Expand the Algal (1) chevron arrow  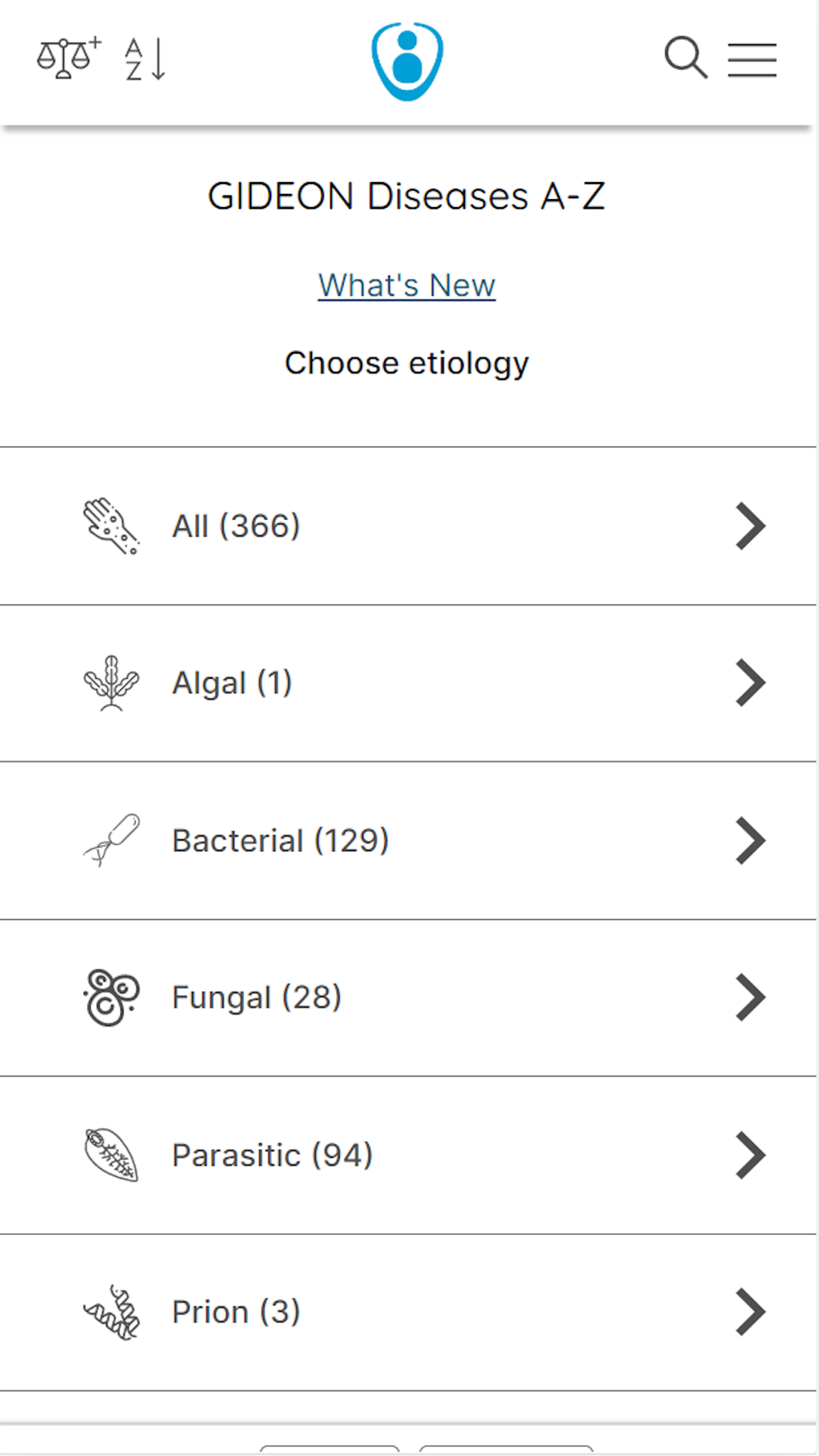750,683
